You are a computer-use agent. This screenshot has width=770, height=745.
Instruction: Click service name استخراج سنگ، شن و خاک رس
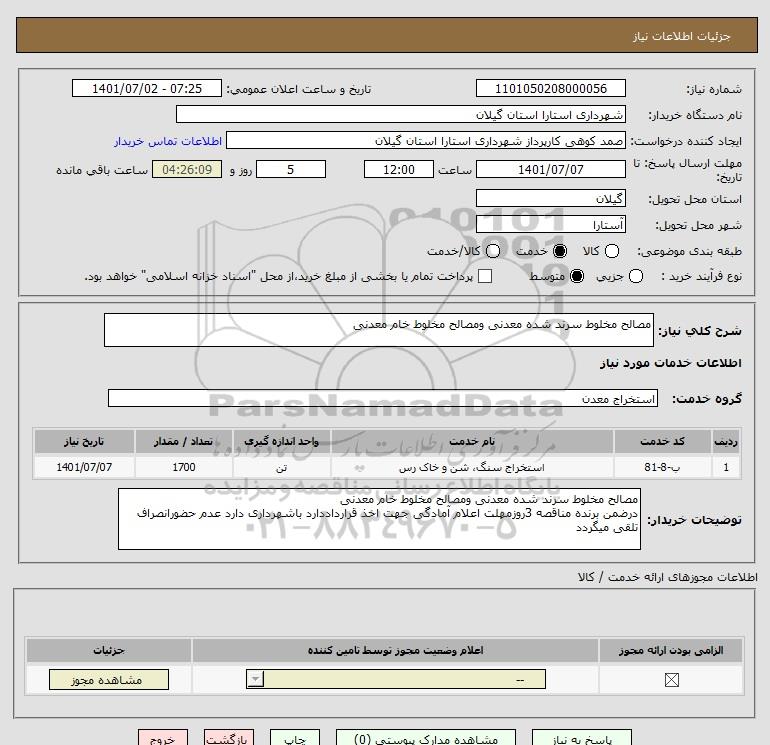click(x=472, y=467)
